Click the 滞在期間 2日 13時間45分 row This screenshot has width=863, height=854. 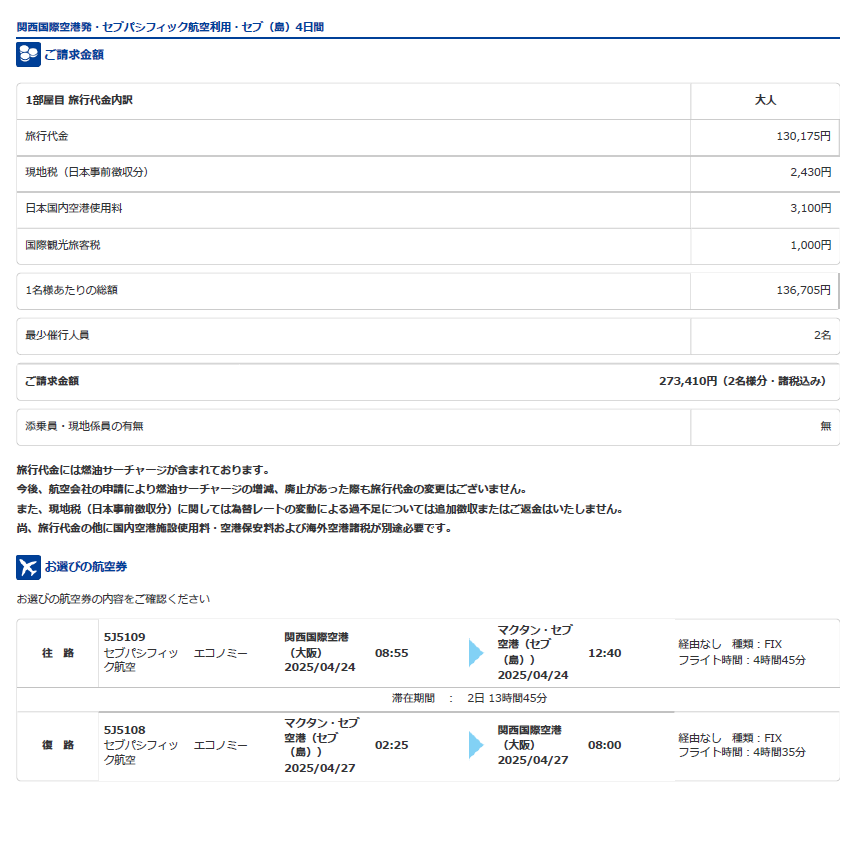point(469,698)
